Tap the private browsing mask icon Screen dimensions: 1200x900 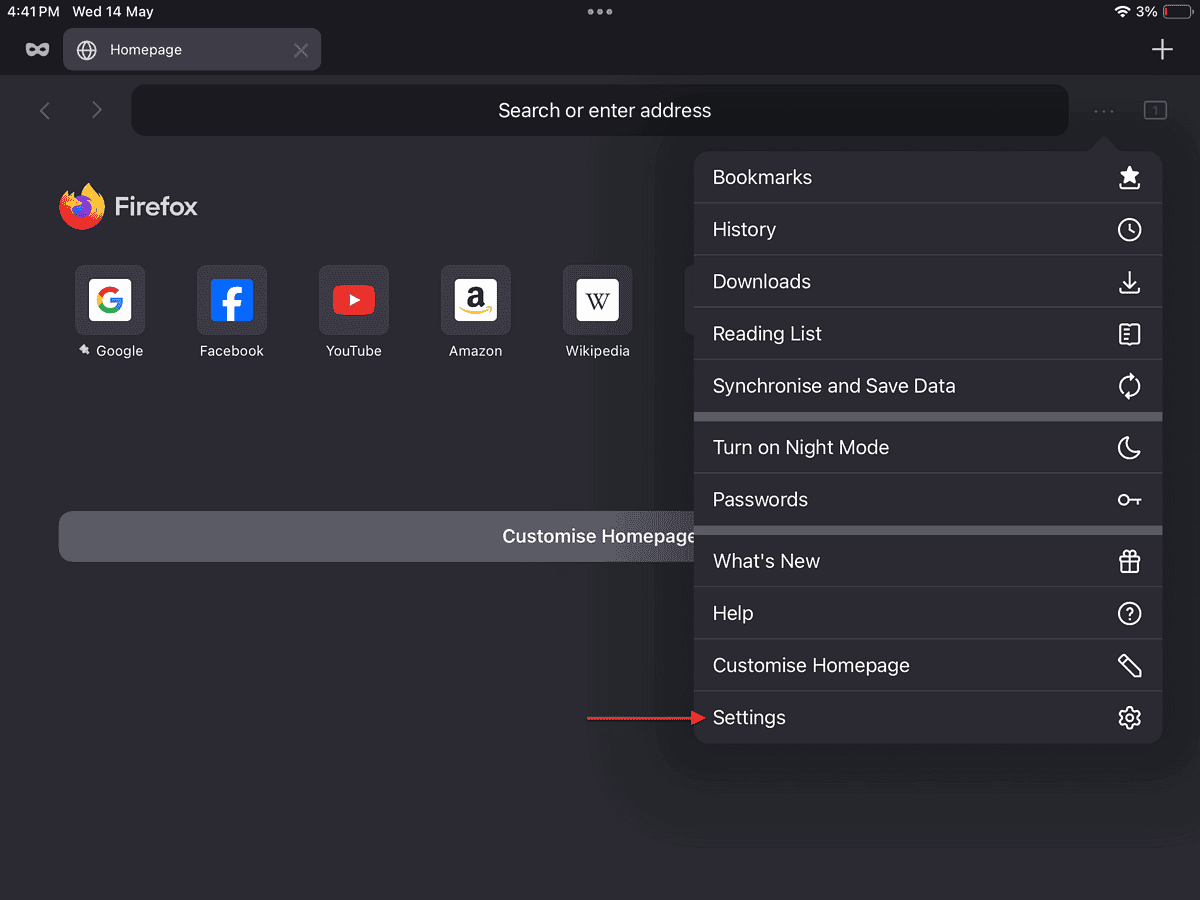click(x=37, y=50)
